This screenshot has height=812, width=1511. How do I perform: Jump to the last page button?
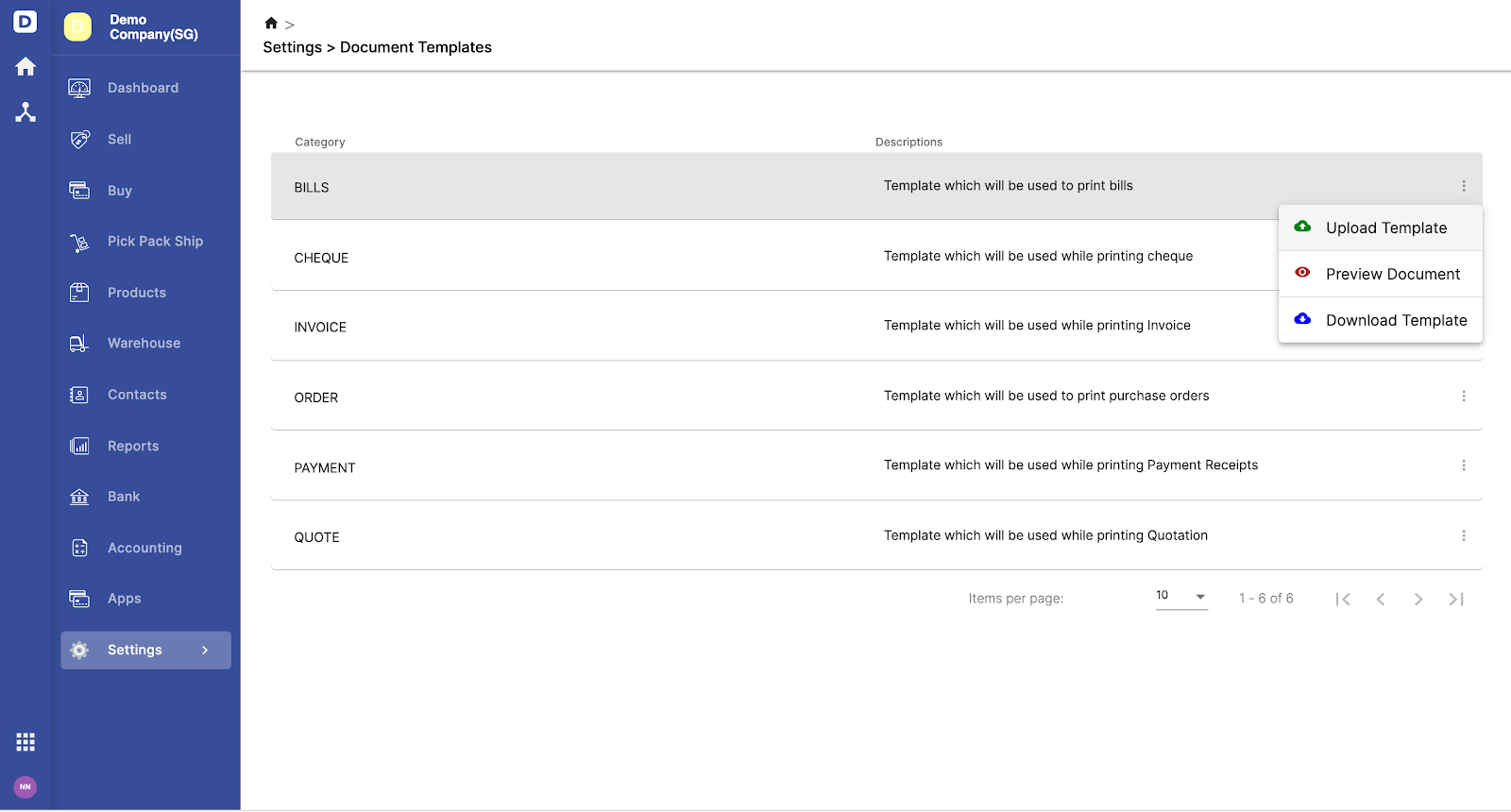1456,600
